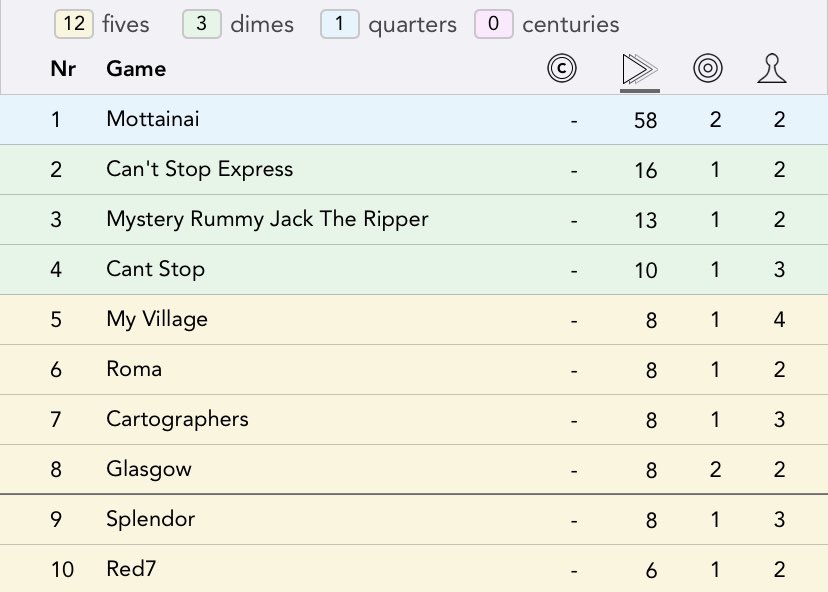
Task: Open the Cant Stop game row
Action: click(414, 270)
